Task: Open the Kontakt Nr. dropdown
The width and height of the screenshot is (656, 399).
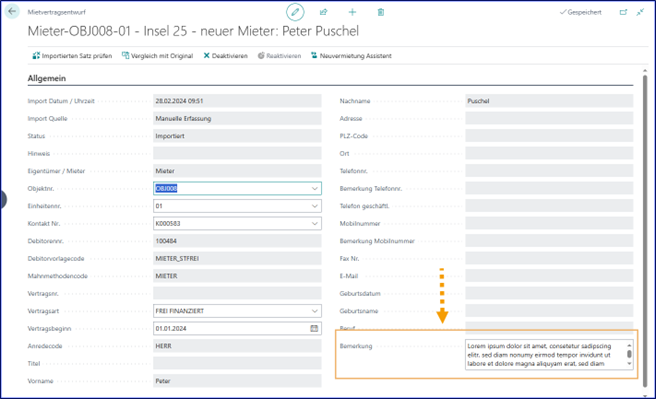Action: (315, 224)
